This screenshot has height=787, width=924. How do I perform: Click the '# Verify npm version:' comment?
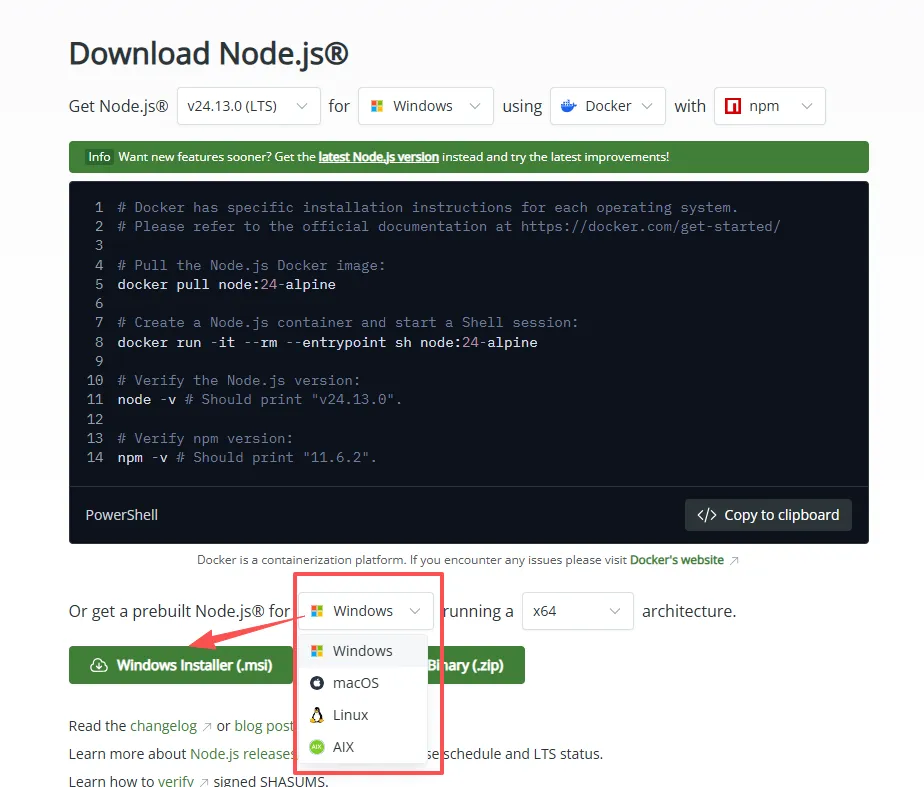click(x=205, y=438)
